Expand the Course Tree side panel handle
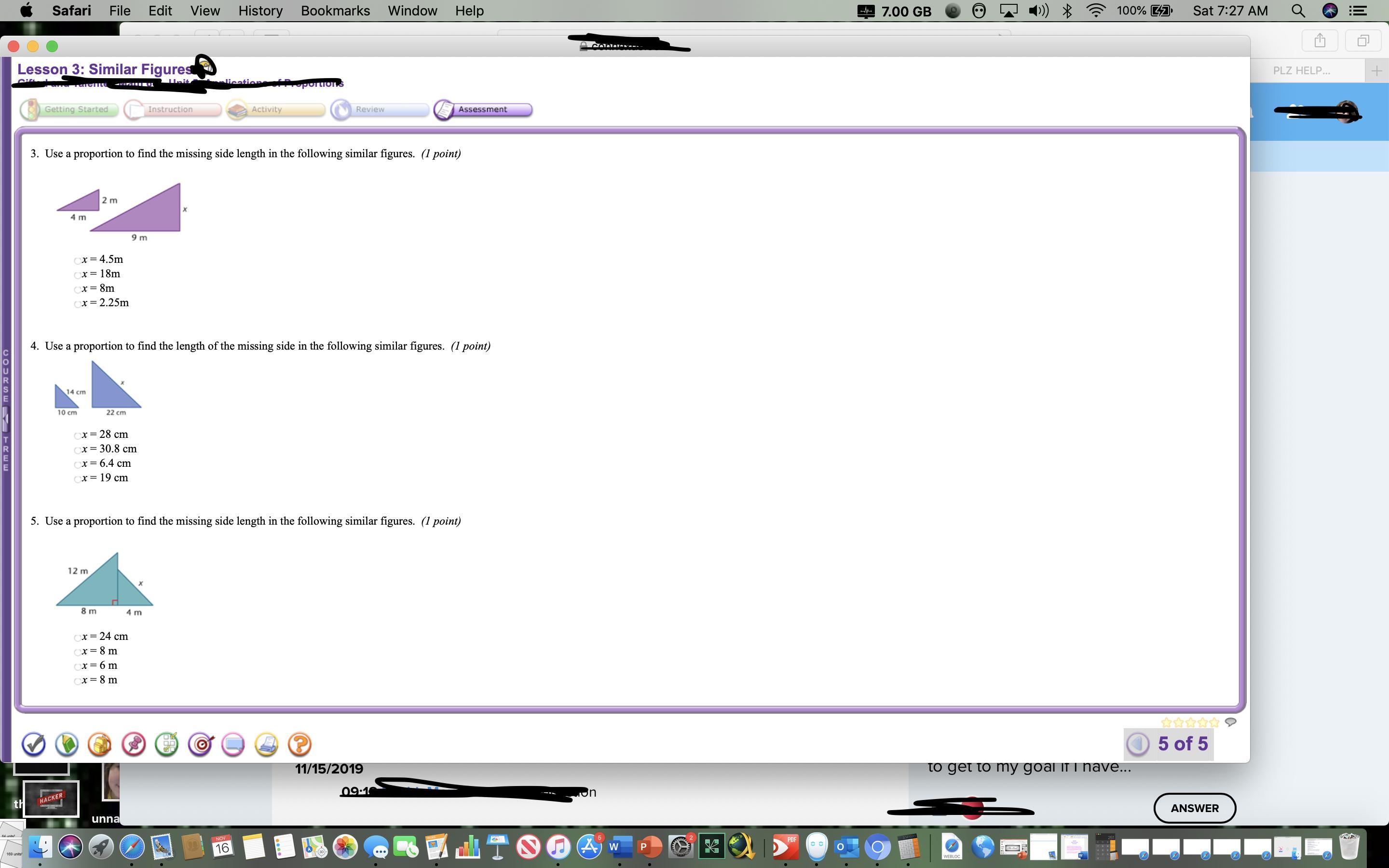1389x868 pixels. (x=5, y=419)
